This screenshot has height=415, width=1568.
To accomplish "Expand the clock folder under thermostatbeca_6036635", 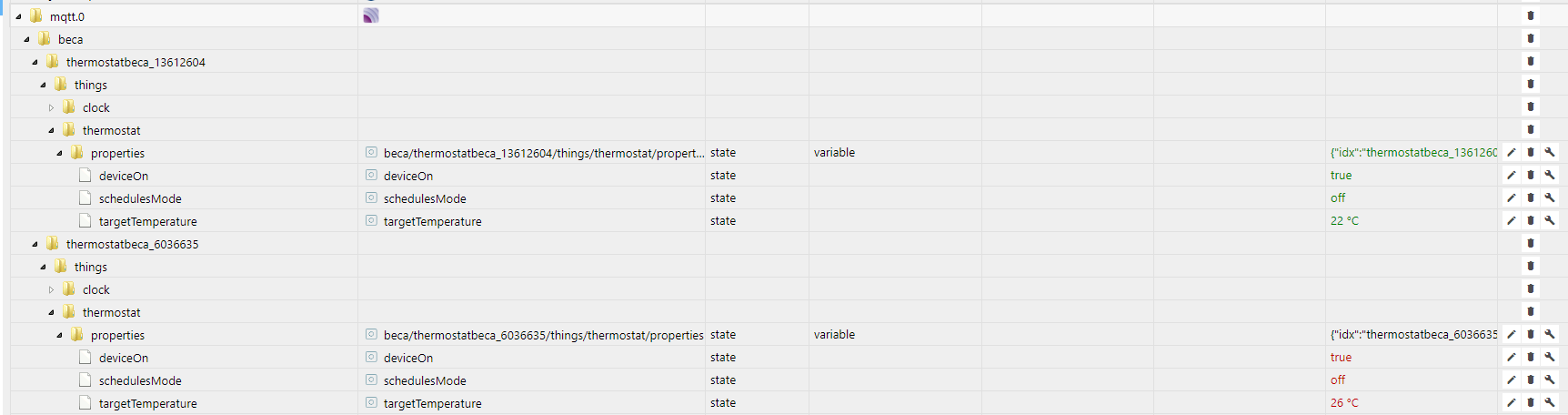I will click(x=51, y=289).
